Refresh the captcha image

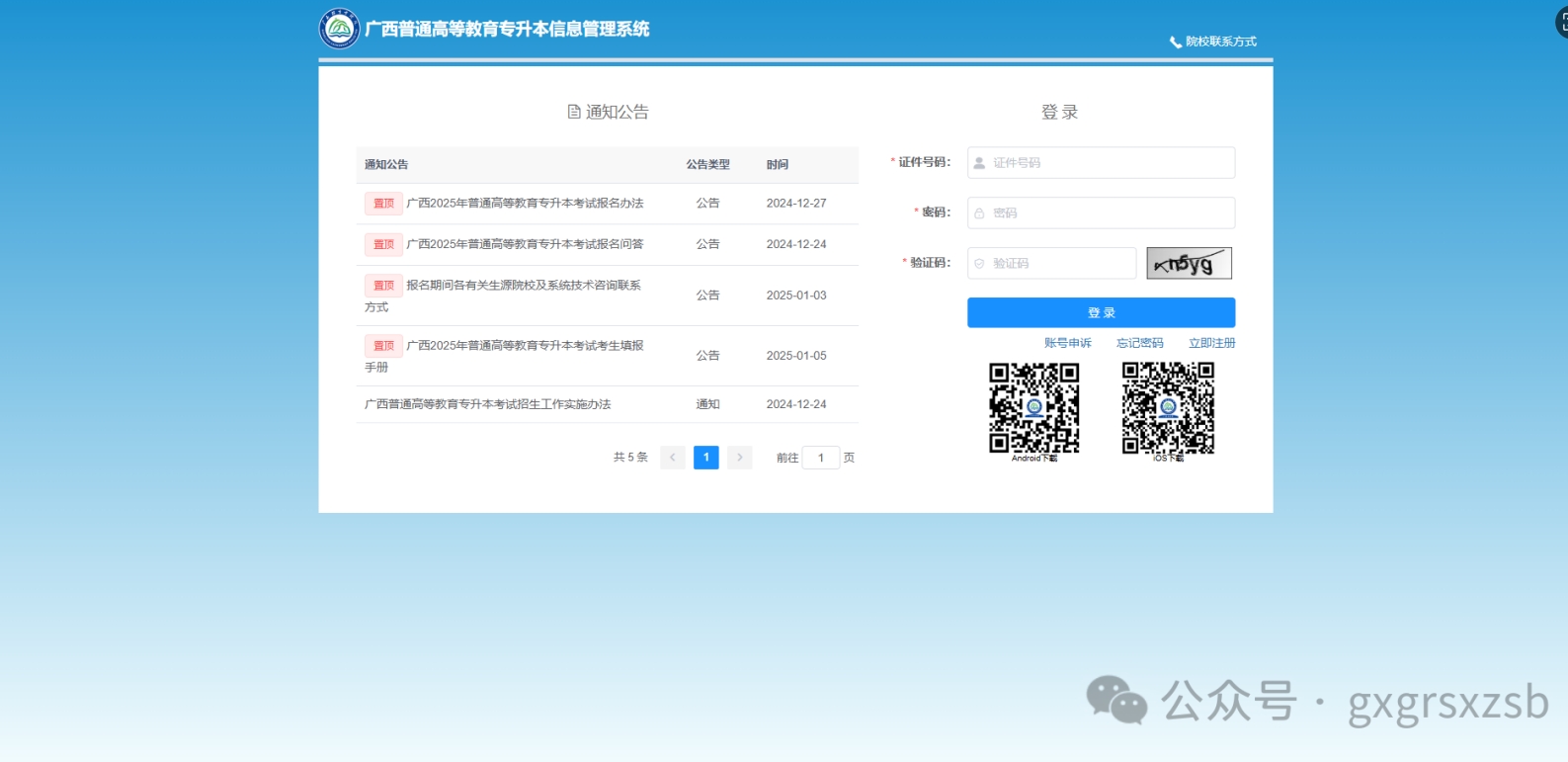[x=1190, y=264]
